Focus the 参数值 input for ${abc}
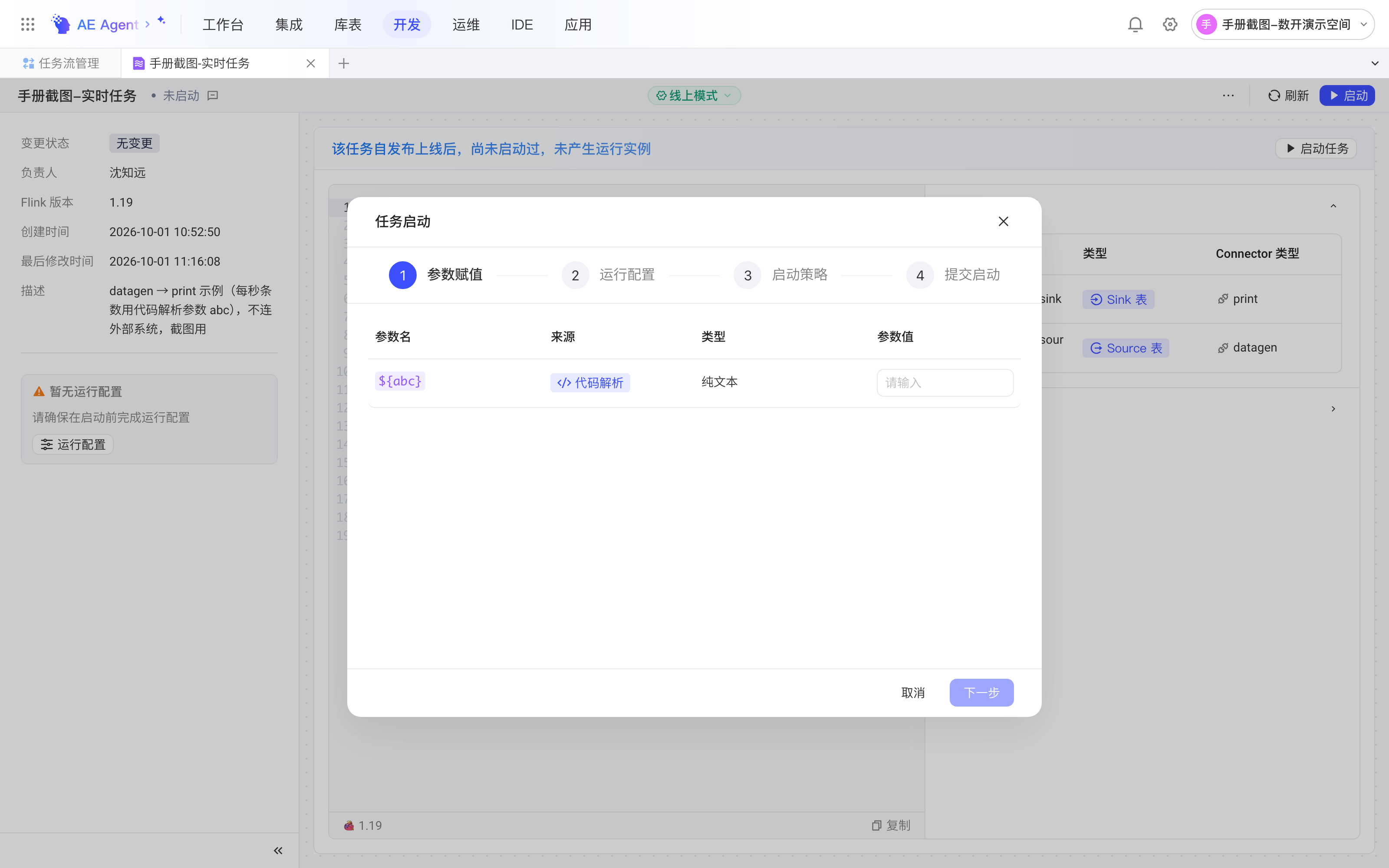The height and width of the screenshot is (868, 1389). (x=945, y=382)
